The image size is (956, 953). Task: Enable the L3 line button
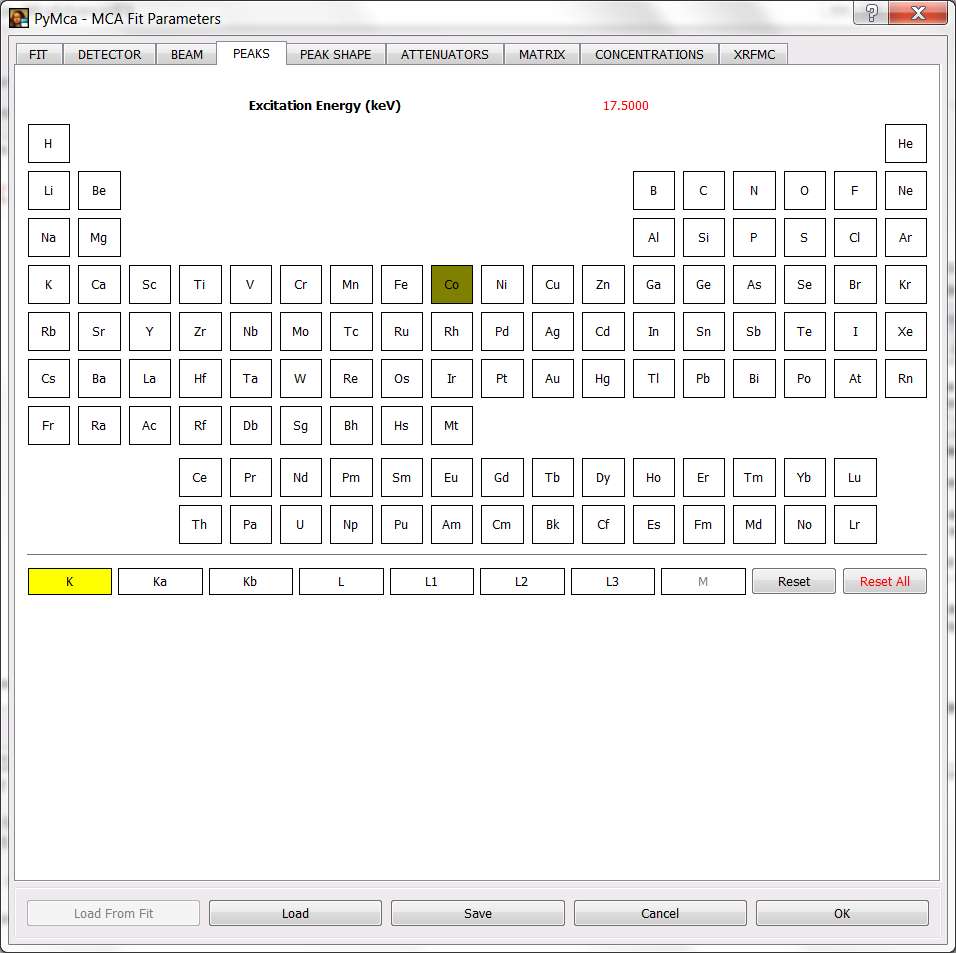(x=612, y=581)
